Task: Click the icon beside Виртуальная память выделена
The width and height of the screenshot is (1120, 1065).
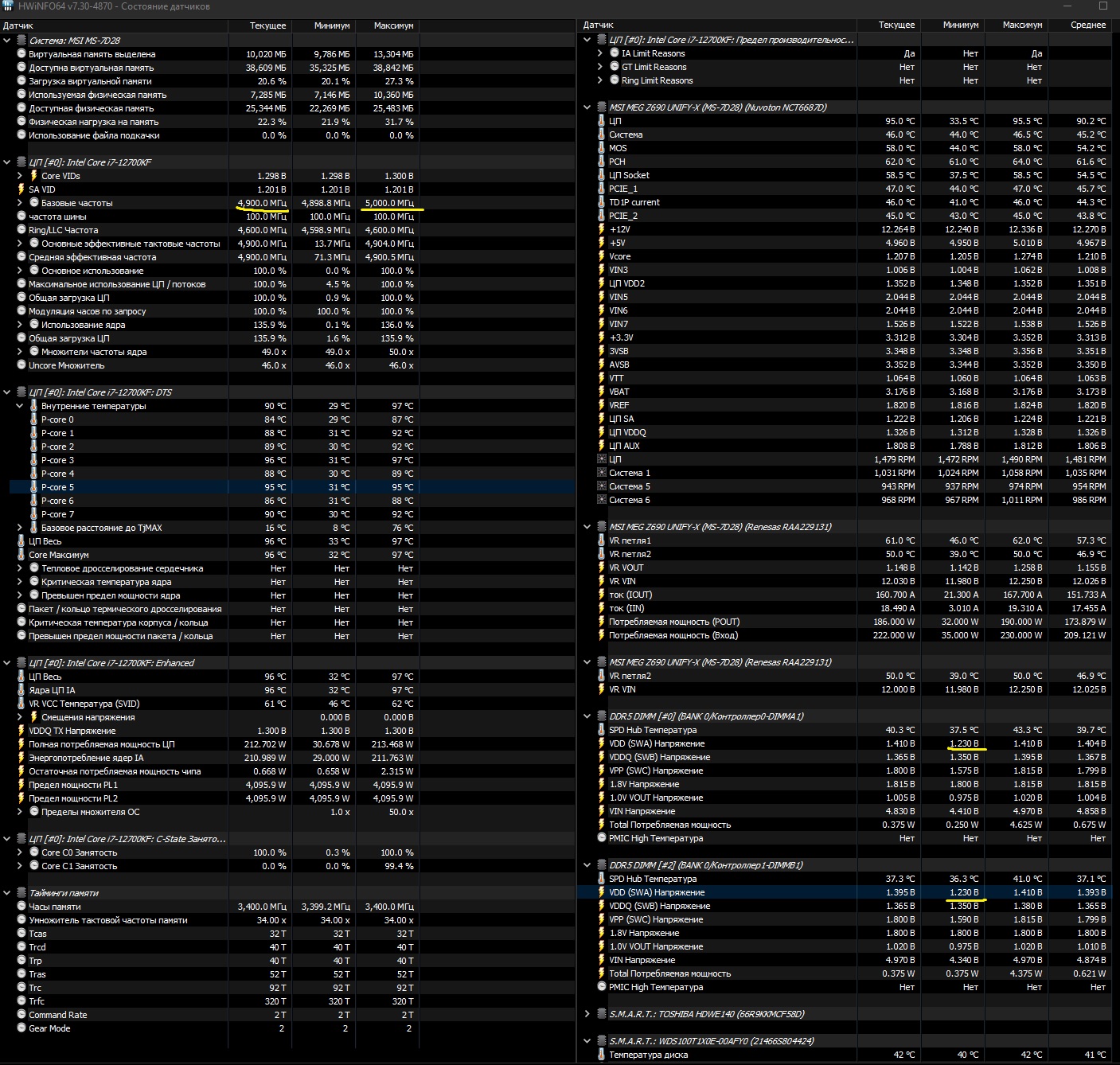Action: (21, 54)
